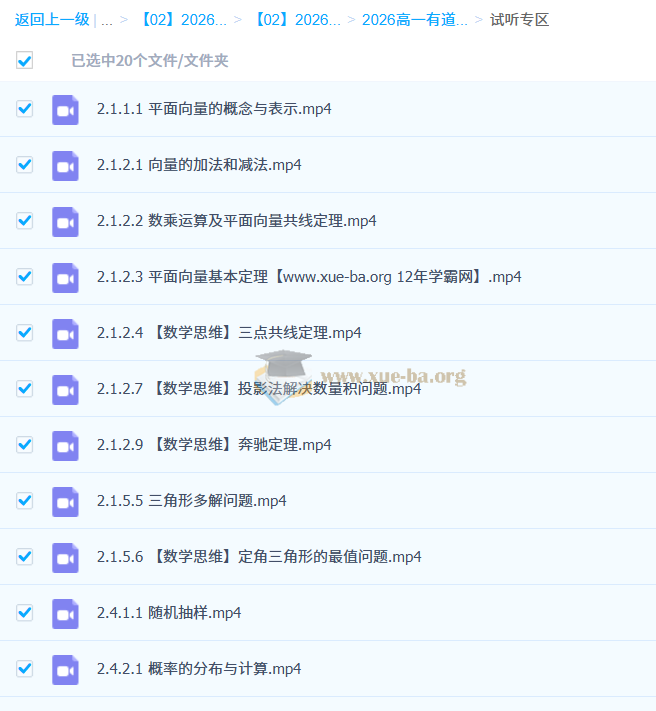
Task: Uncheck the 2.1.2.3 平面向量基本定理 file
Action: click(24, 277)
